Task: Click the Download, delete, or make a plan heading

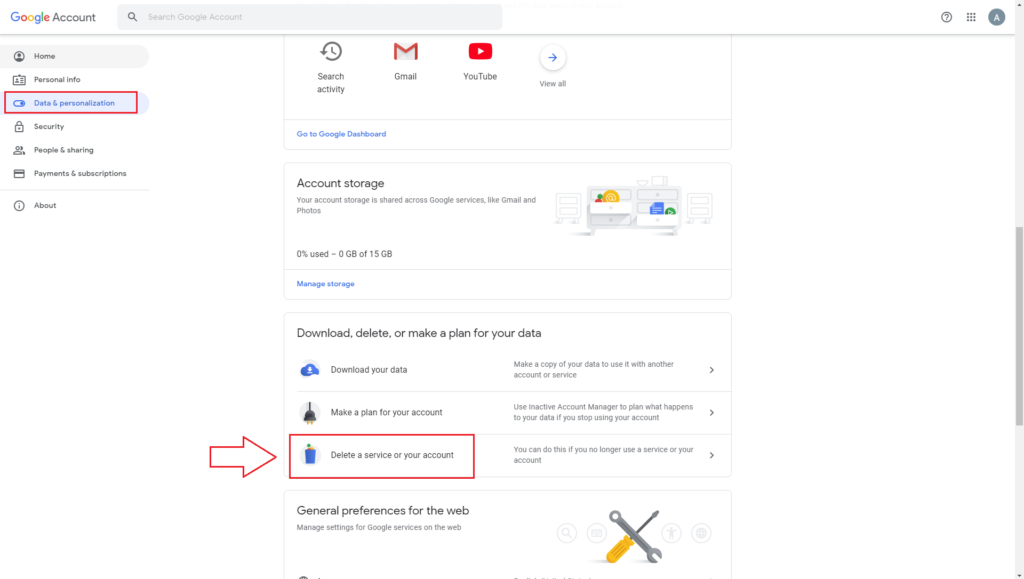Action: pos(419,333)
